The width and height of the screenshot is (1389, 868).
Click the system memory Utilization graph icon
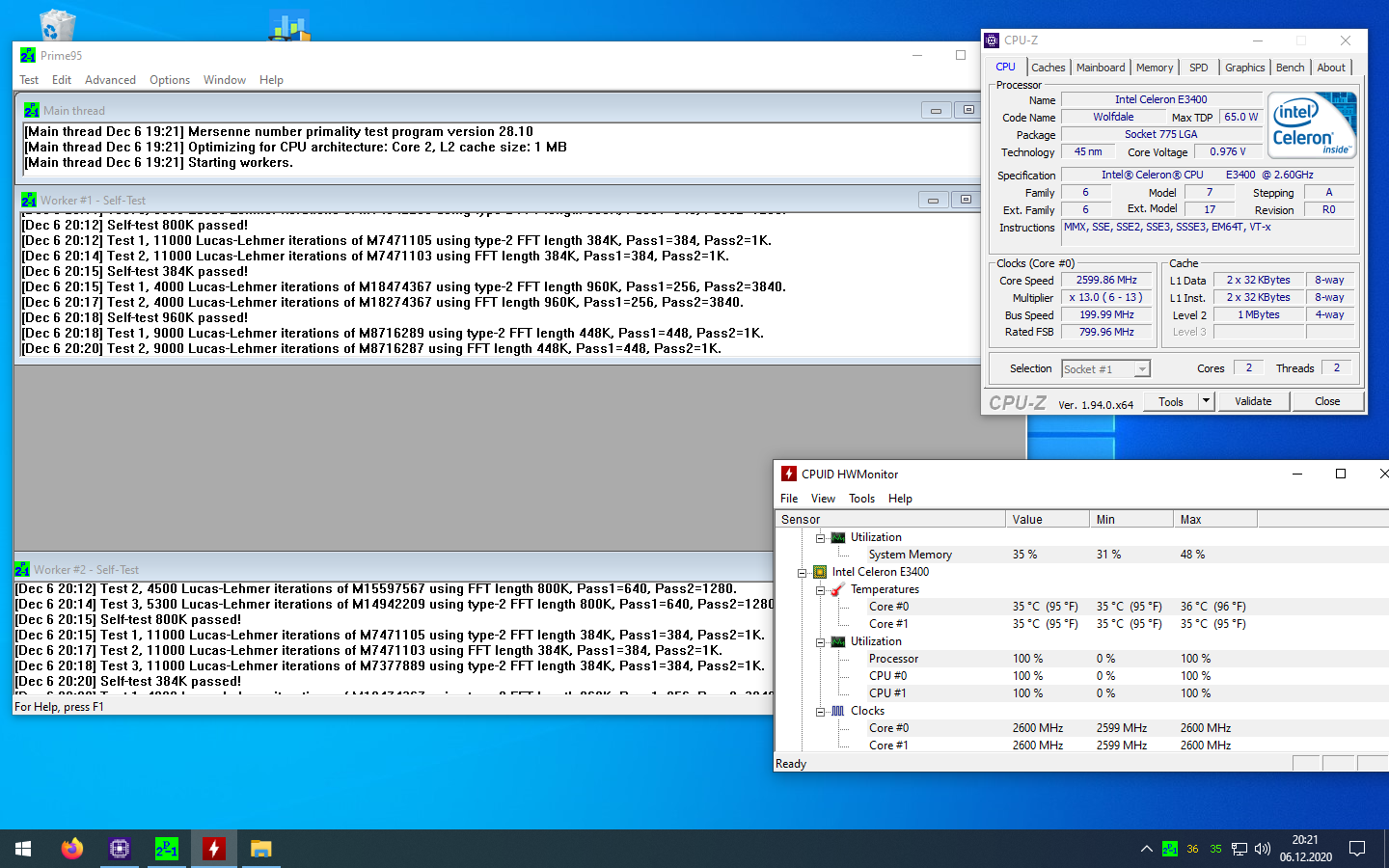pos(837,537)
